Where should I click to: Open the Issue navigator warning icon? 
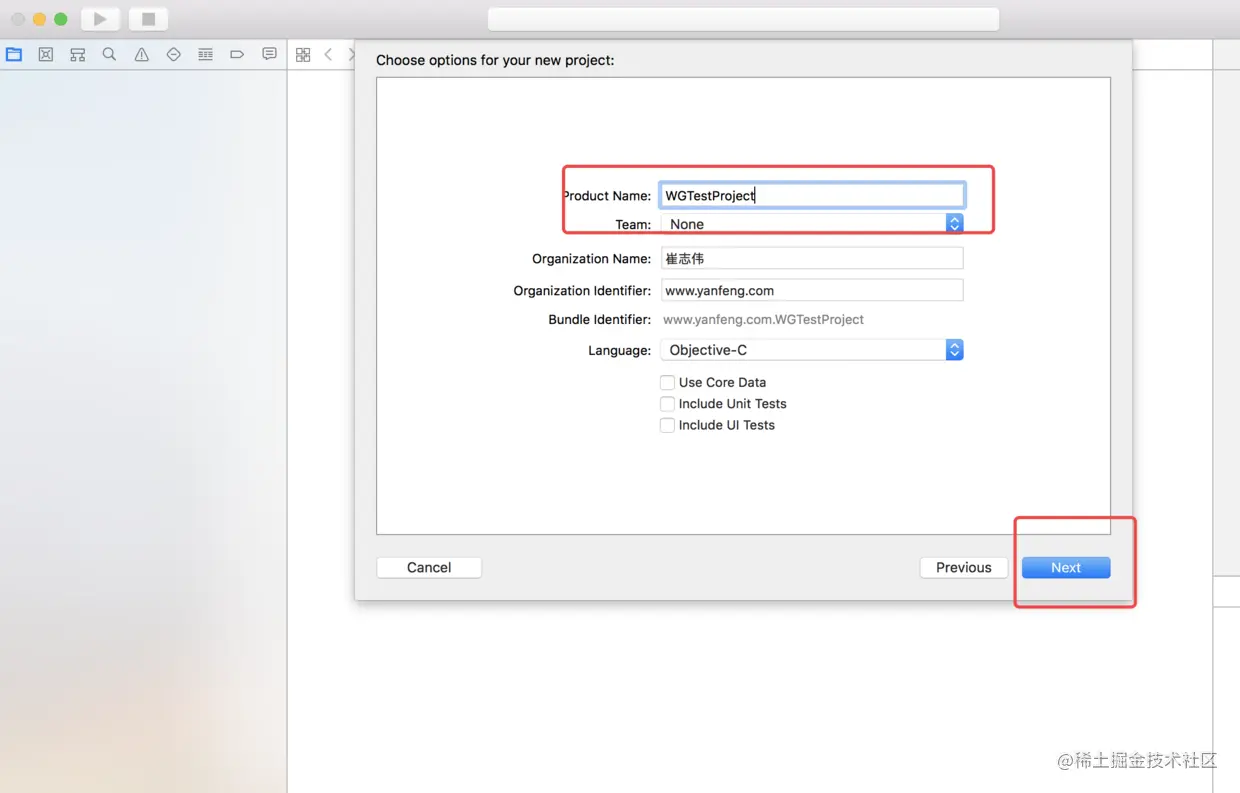pos(141,55)
